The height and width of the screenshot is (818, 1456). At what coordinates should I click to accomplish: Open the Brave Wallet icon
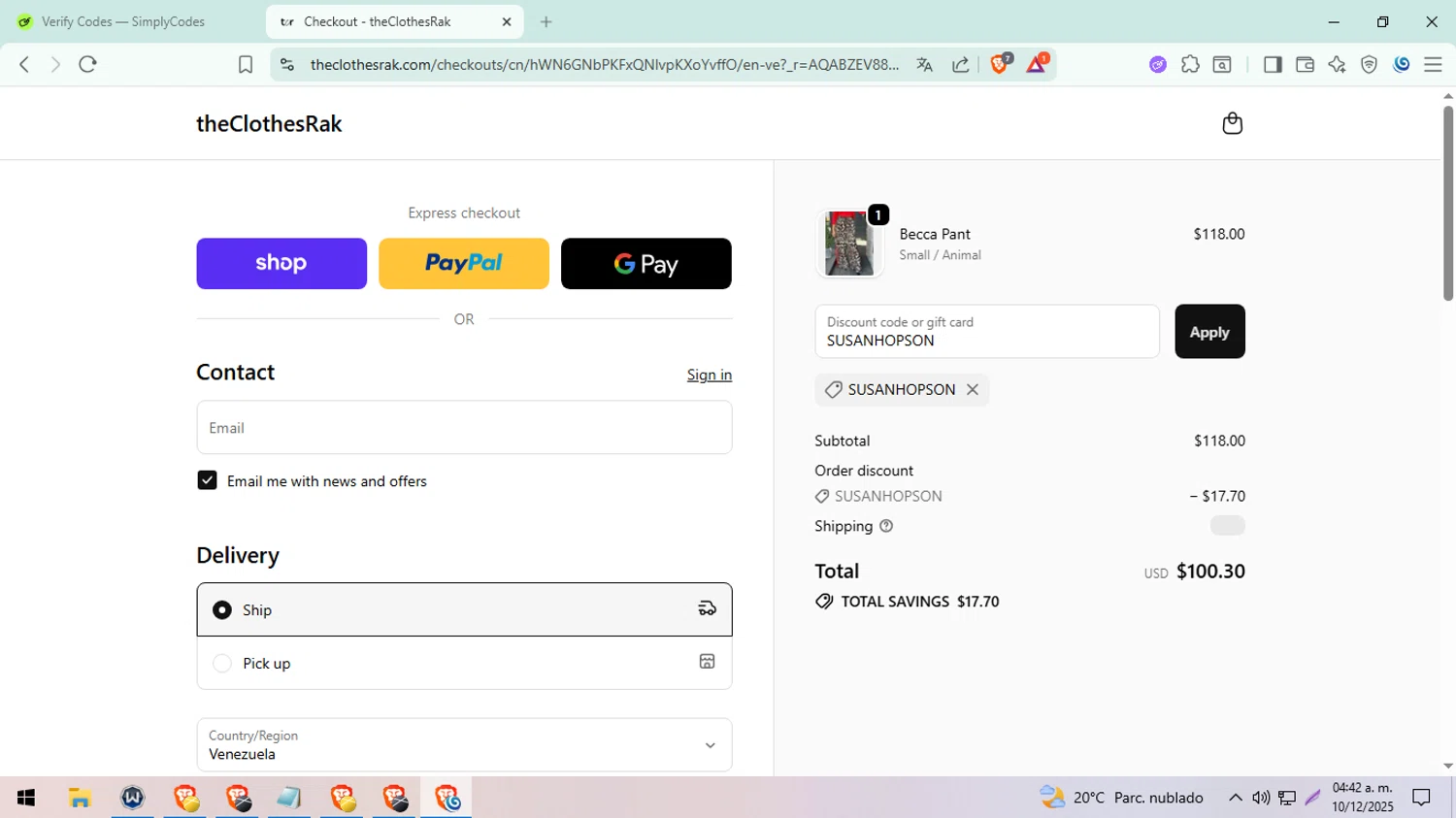1305,64
